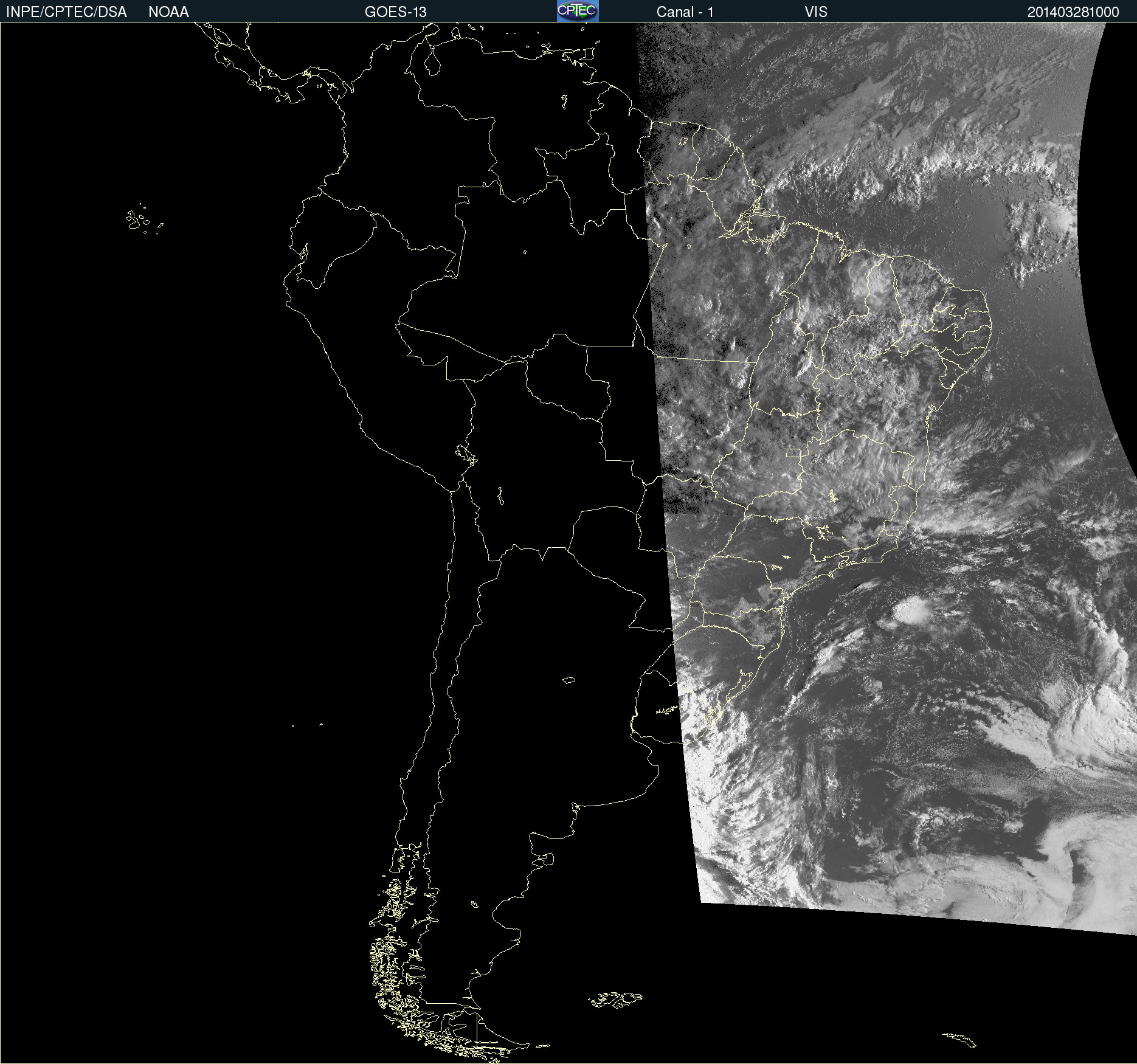Click the NOAA header text
Image resolution: width=1137 pixels, height=1064 pixels.
168,12
